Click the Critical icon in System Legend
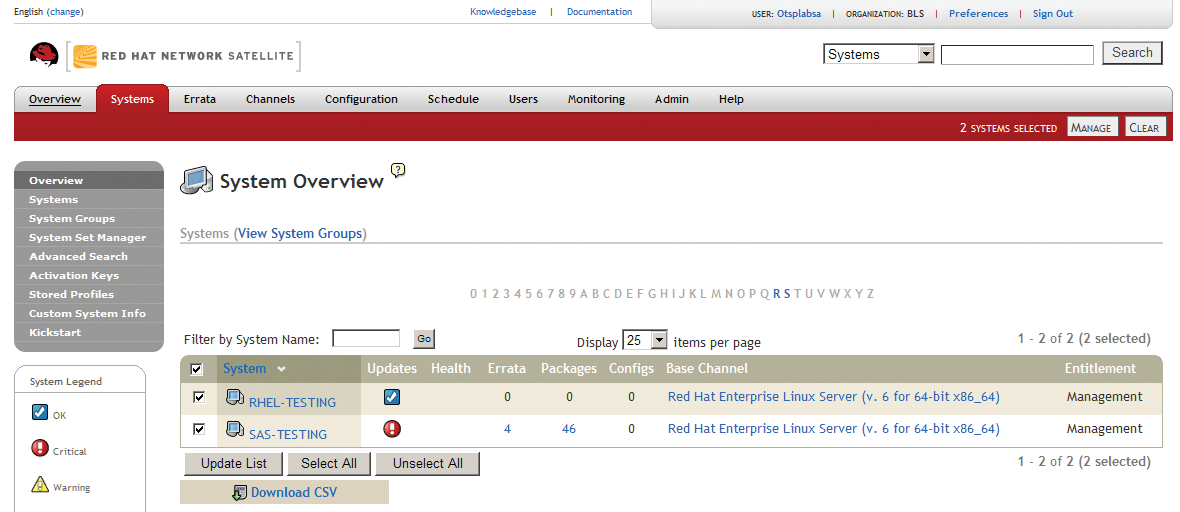Screen dimensions: 1180x512 coord(40,449)
